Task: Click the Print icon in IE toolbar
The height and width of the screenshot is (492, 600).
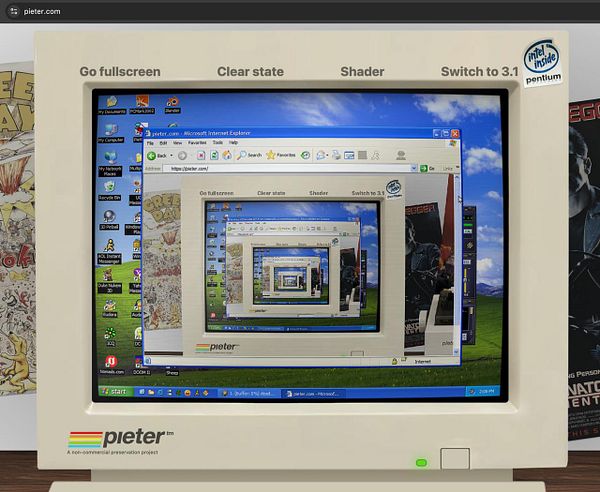Action: (x=336, y=155)
